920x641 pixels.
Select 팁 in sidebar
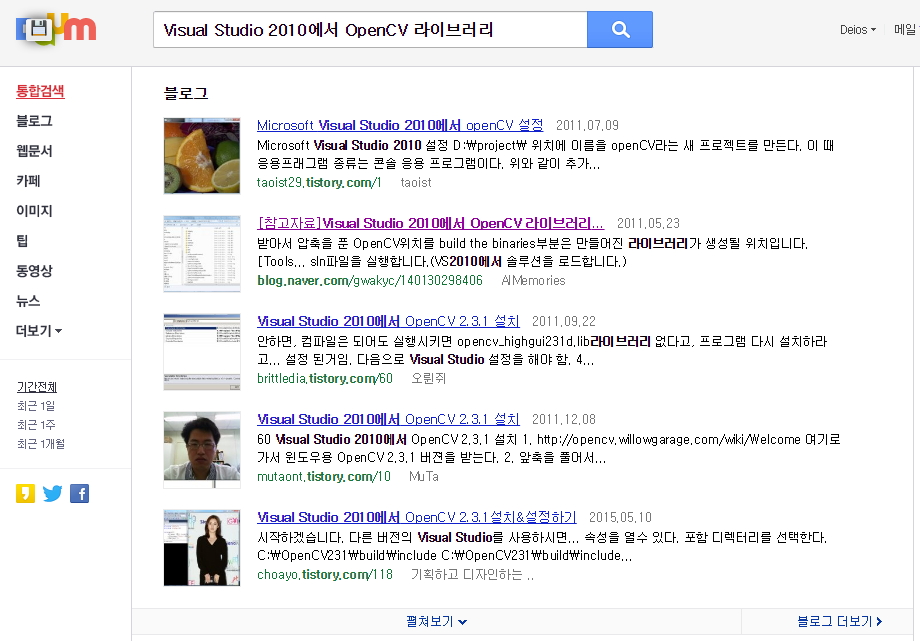22,241
